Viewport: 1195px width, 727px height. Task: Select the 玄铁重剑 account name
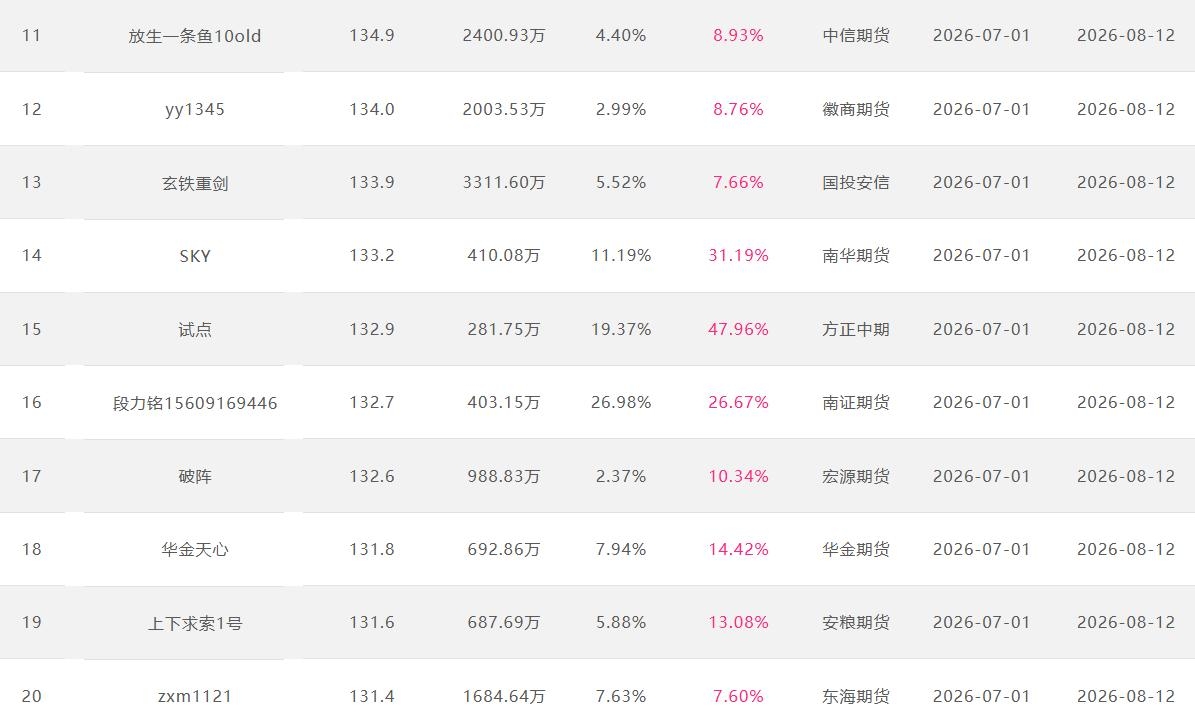pyautogui.click(x=194, y=183)
